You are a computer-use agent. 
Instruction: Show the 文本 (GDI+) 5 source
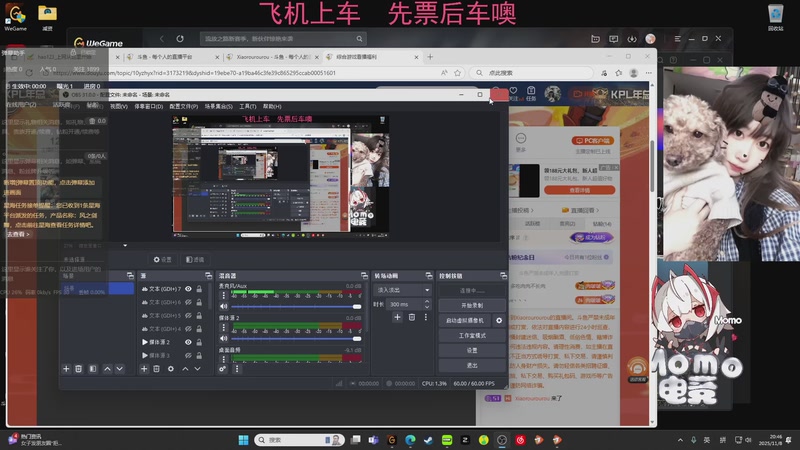[x=188, y=315]
